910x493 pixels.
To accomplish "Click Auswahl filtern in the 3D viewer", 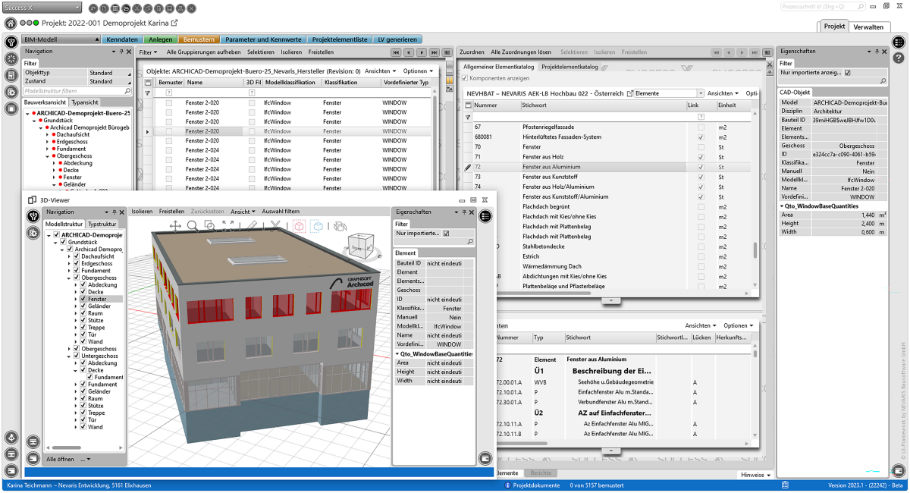I will [x=280, y=211].
